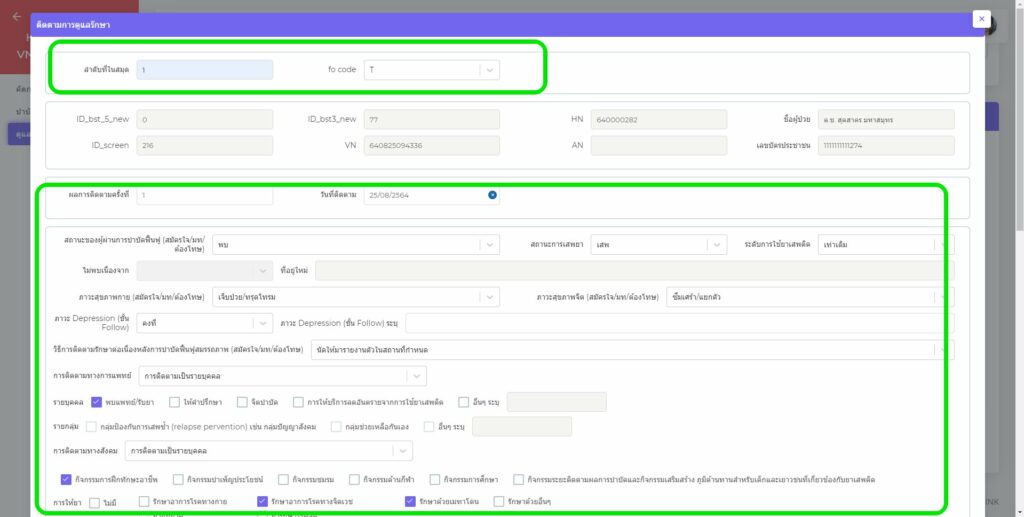Click the back arrow in the red sidebar

pos(16,17)
